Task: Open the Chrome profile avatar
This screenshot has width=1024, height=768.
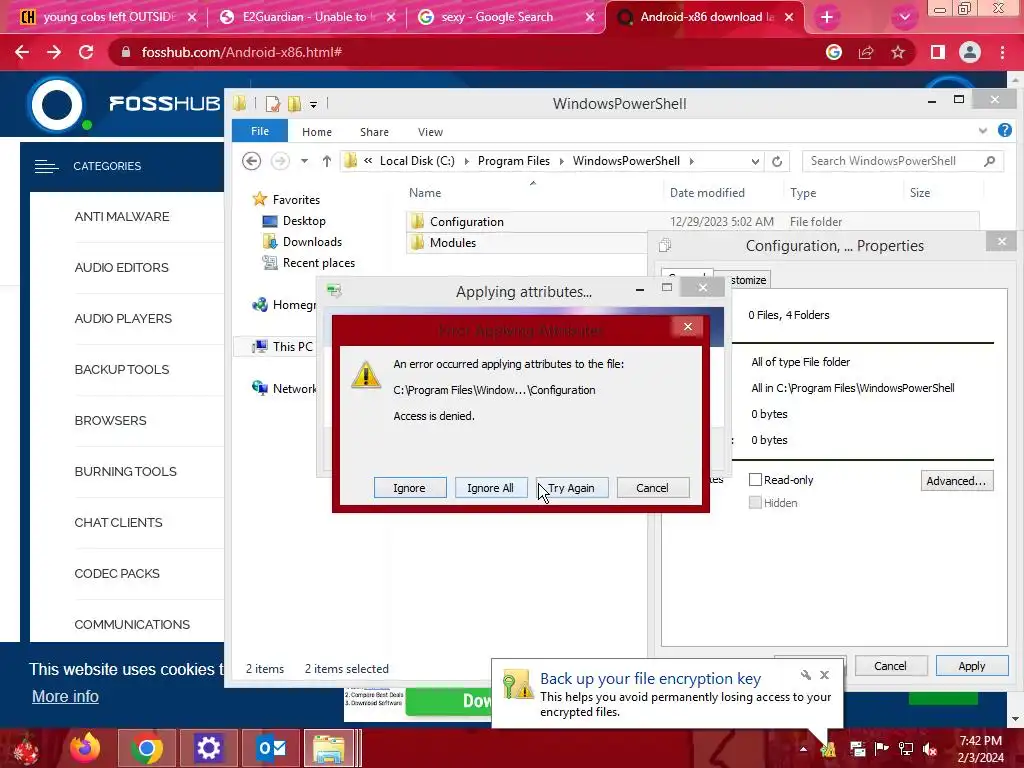Action: pyautogui.click(x=970, y=52)
